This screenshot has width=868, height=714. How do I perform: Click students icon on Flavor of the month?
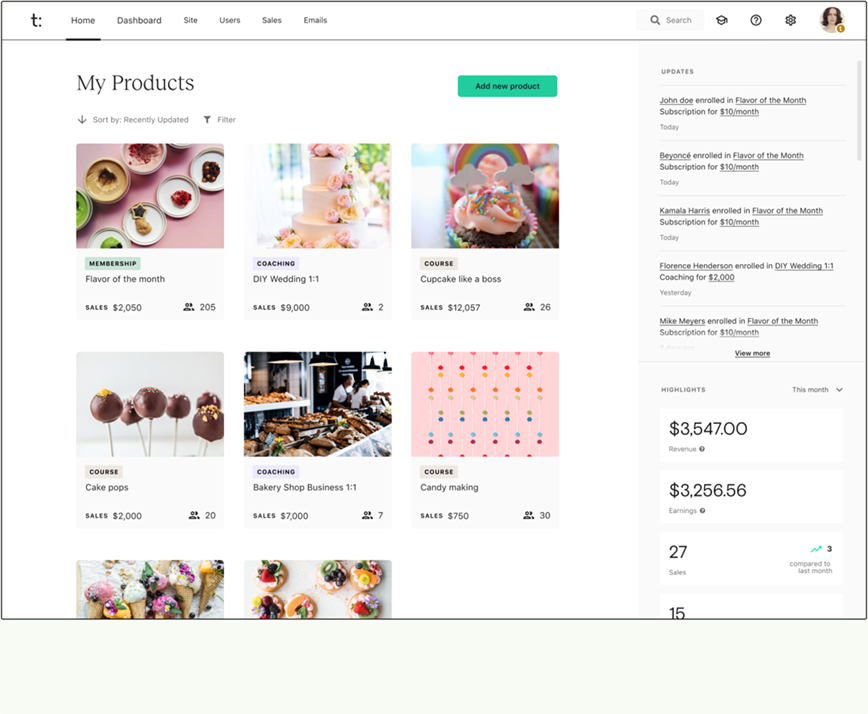pos(189,307)
